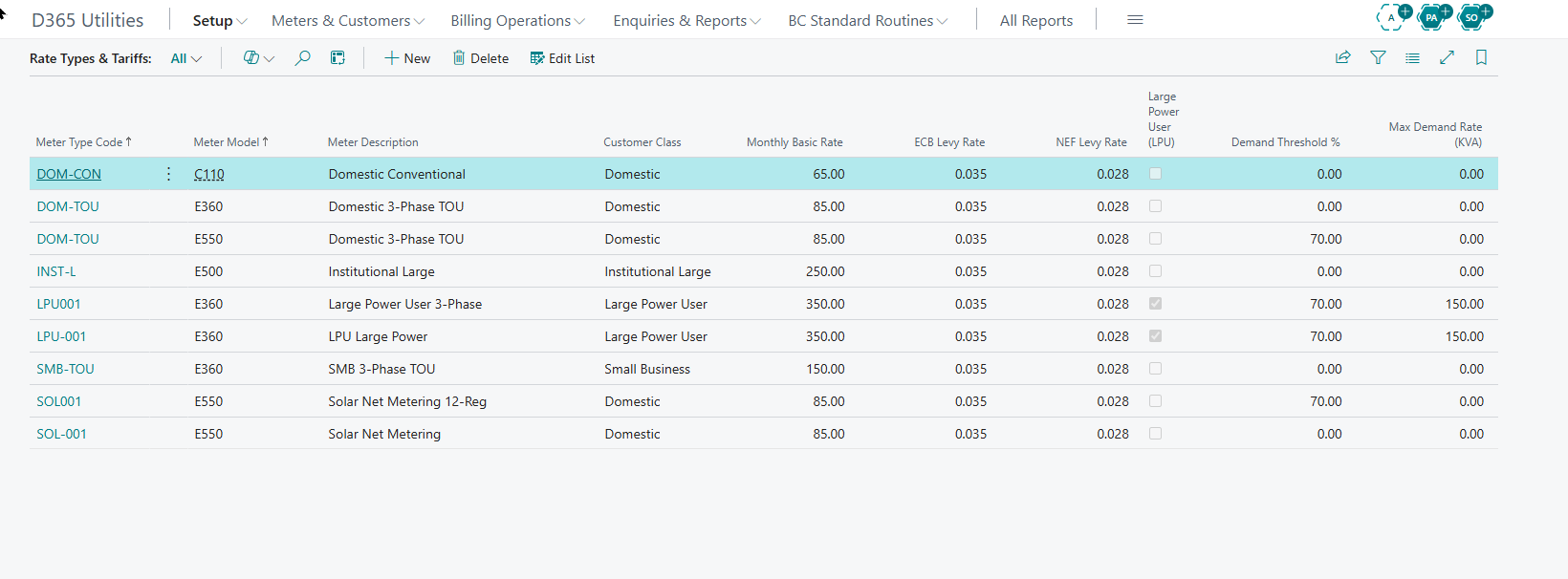Screen dimensions: 1568x579
Task: Open Meters & Customers menu
Action: pyautogui.click(x=348, y=21)
